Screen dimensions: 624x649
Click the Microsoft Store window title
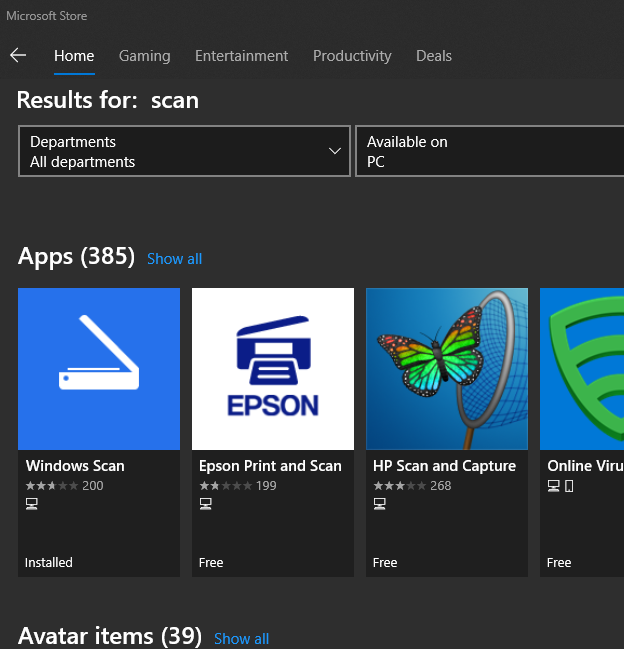(x=47, y=16)
